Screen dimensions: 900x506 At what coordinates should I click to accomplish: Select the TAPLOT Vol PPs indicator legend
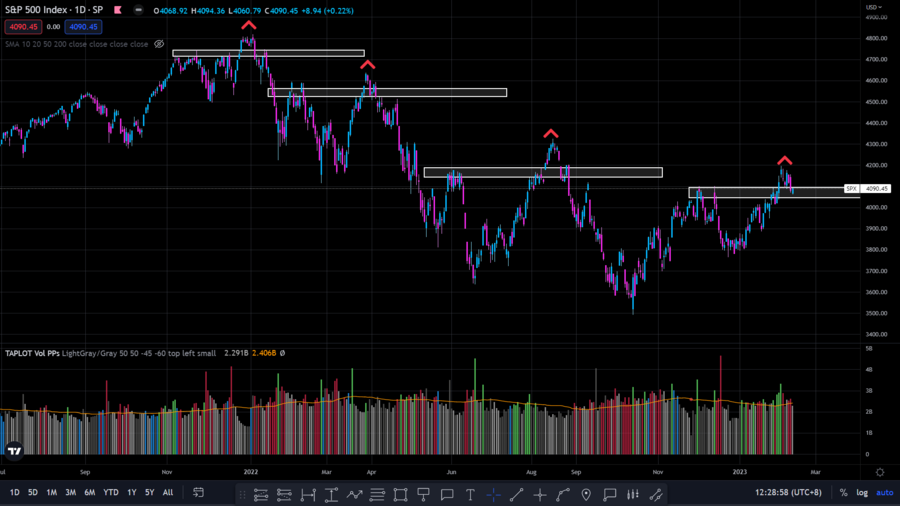click(x=111, y=353)
